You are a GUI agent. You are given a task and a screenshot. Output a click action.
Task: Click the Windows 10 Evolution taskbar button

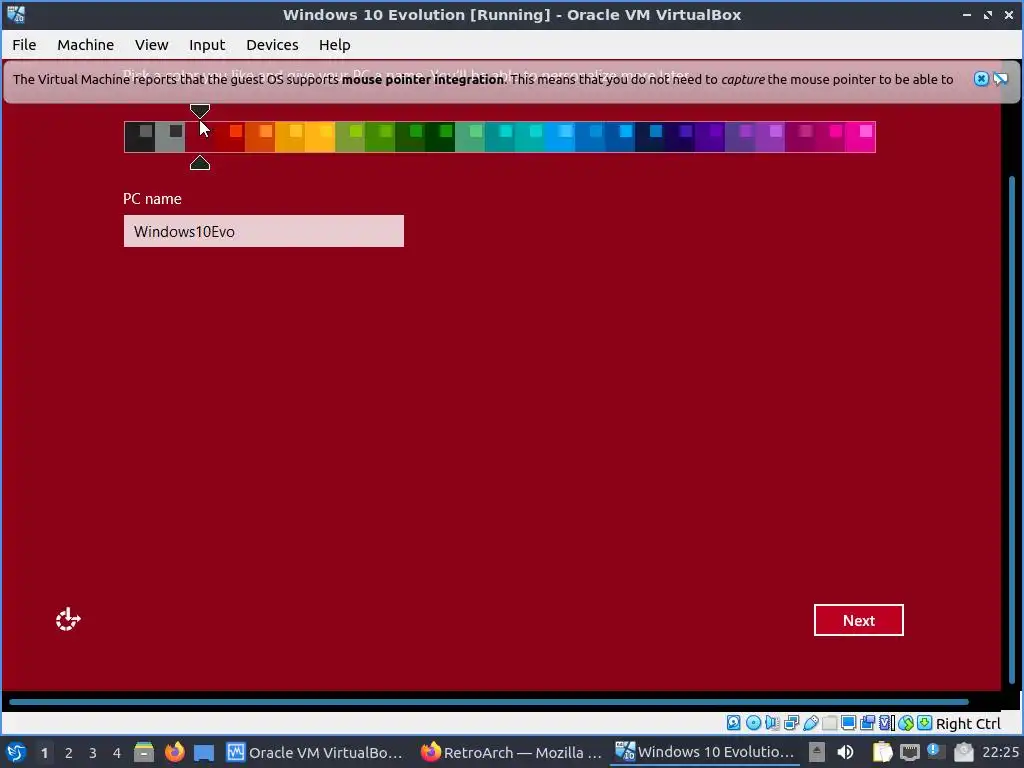pyautogui.click(x=705, y=752)
